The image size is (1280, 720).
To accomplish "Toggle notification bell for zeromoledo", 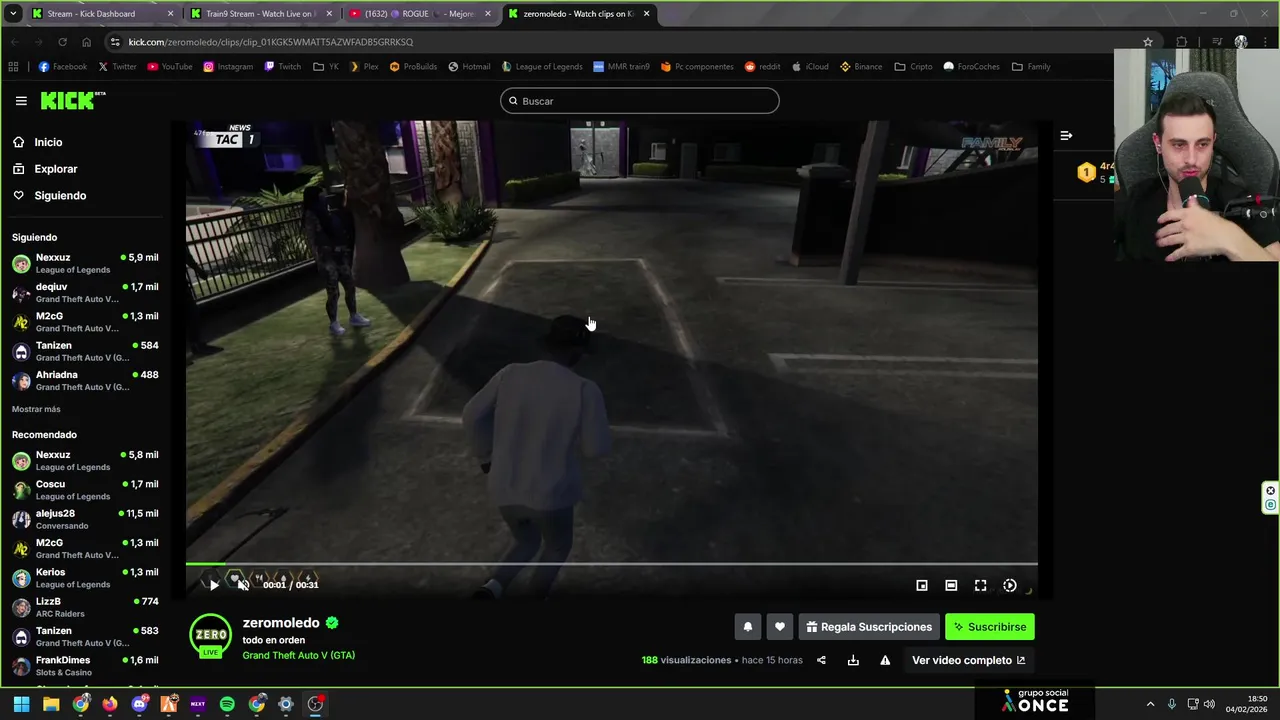I will pos(747,627).
